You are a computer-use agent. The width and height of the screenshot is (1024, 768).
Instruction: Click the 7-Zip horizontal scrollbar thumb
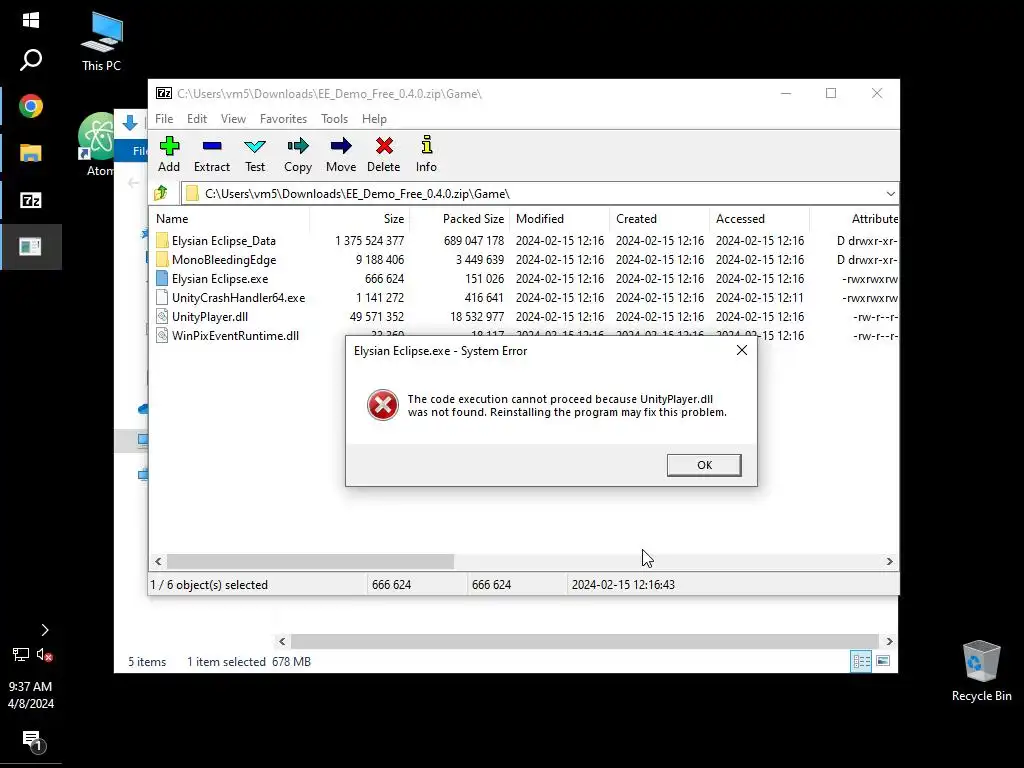310,561
